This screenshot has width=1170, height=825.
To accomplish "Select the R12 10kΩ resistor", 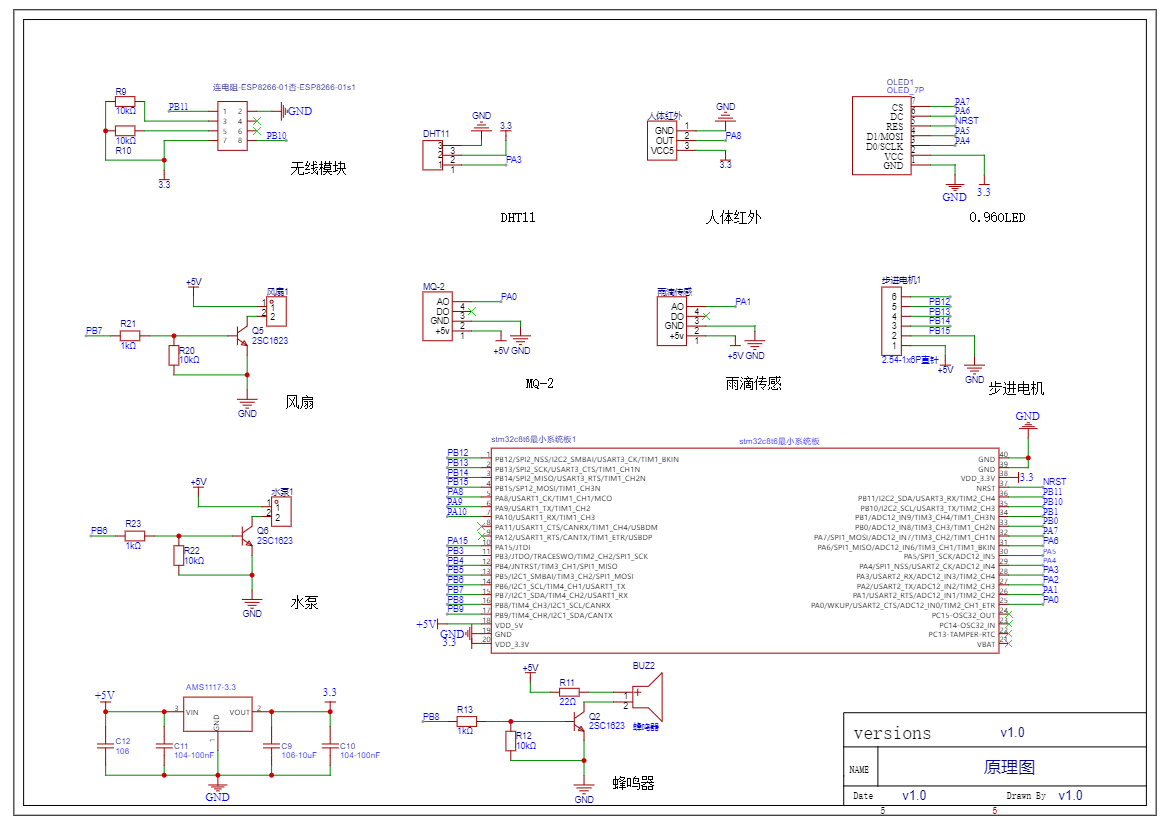I will point(510,741).
